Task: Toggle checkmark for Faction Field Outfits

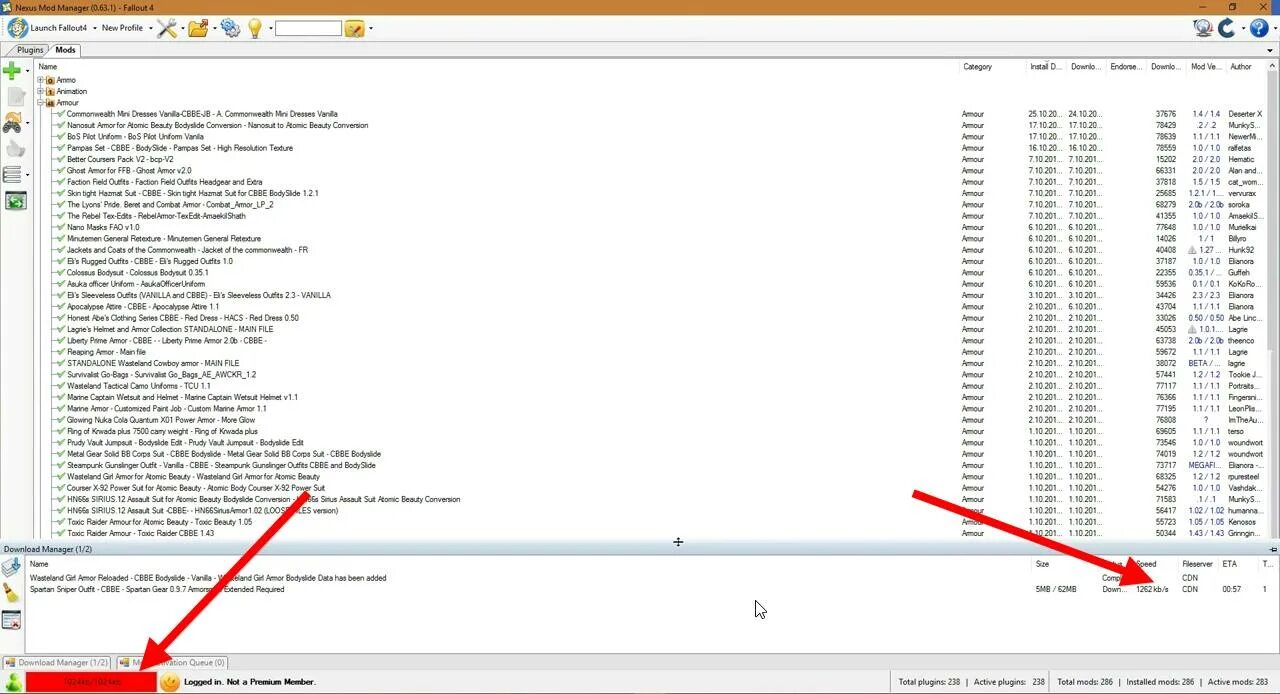Action: (60, 182)
